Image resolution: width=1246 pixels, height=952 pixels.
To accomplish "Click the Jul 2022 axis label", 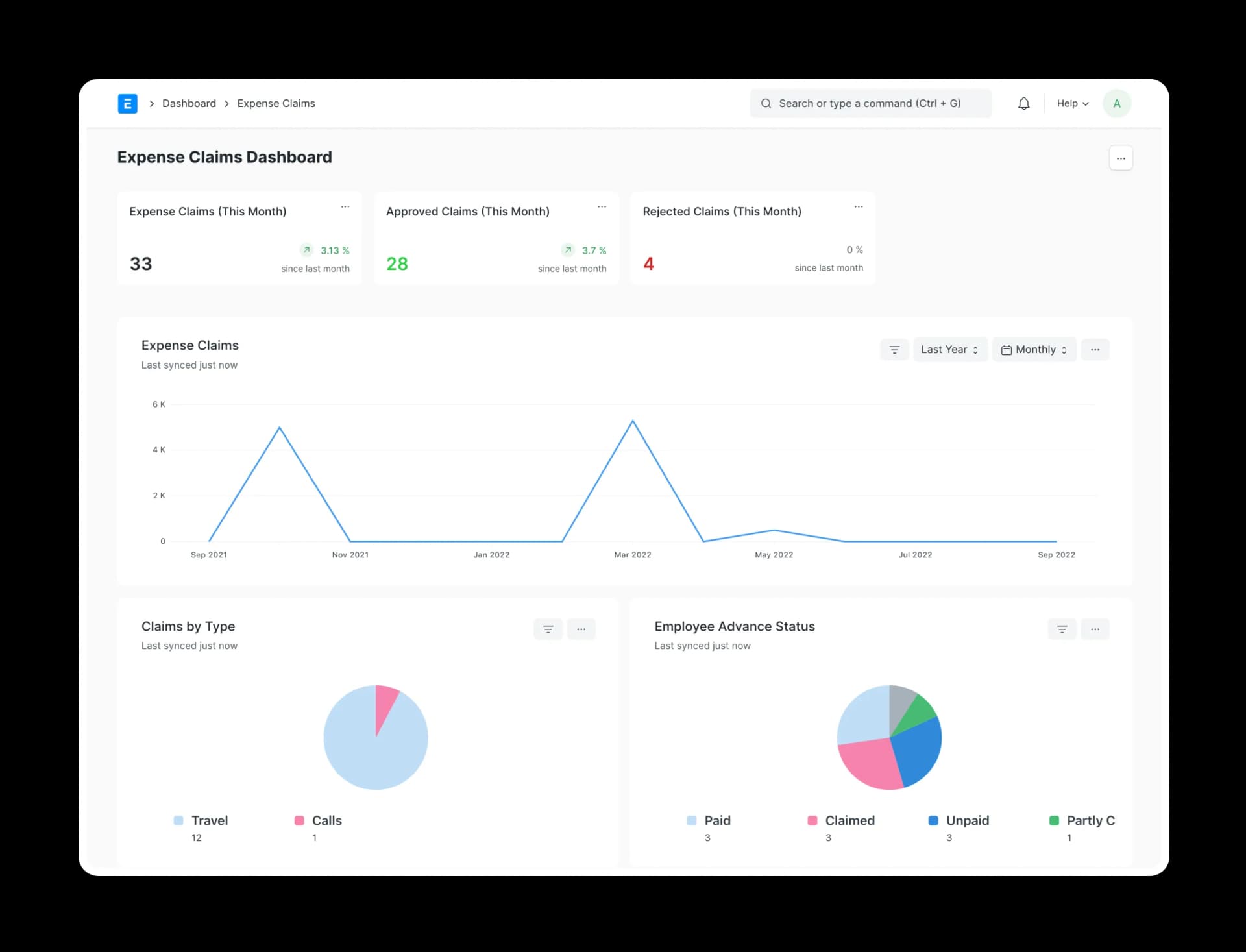I will (x=915, y=555).
